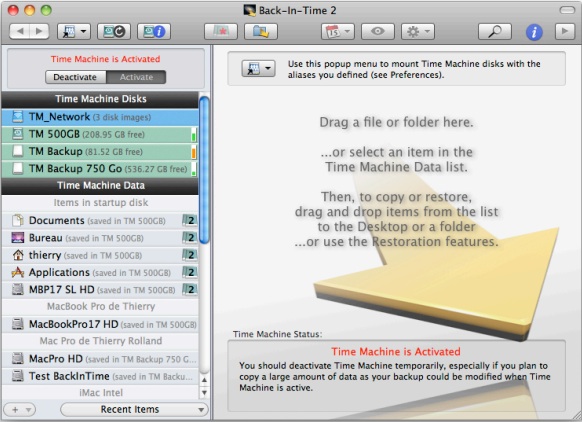582x422 pixels.
Task: Go forward with the right navigation arrow
Action: pyautogui.click(x=39, y=32)
